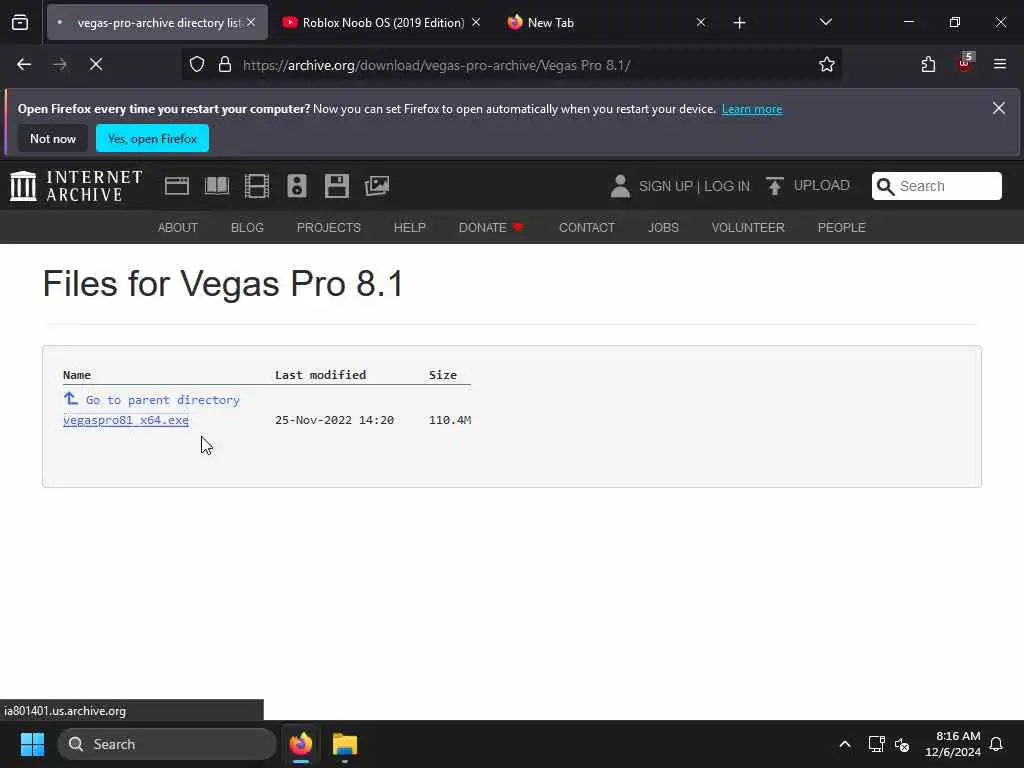This screenshot has width=1024, height=768.
Task: Click the 110.4M size cell
Action: click(450, 420)
